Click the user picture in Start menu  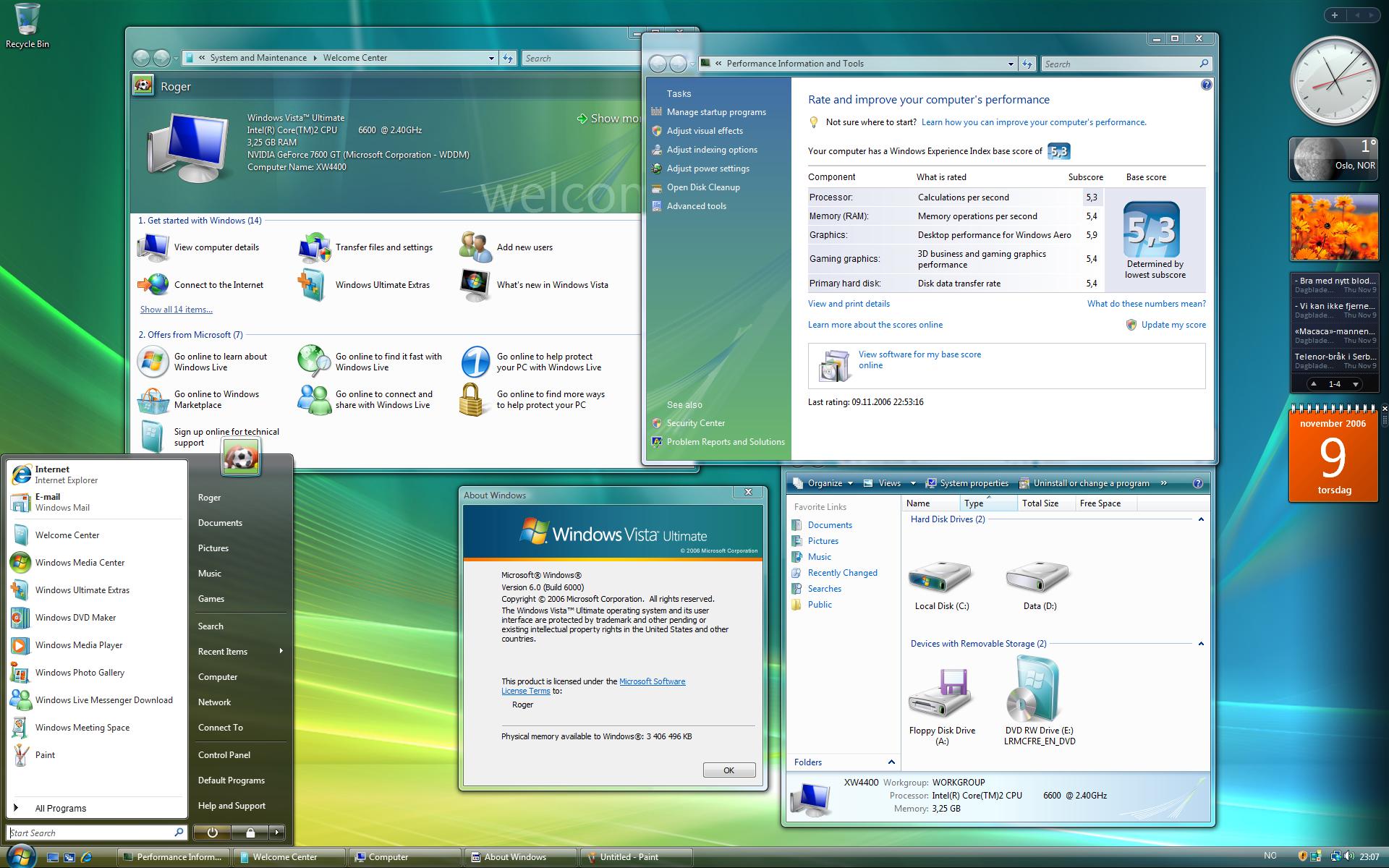[241, 458]
